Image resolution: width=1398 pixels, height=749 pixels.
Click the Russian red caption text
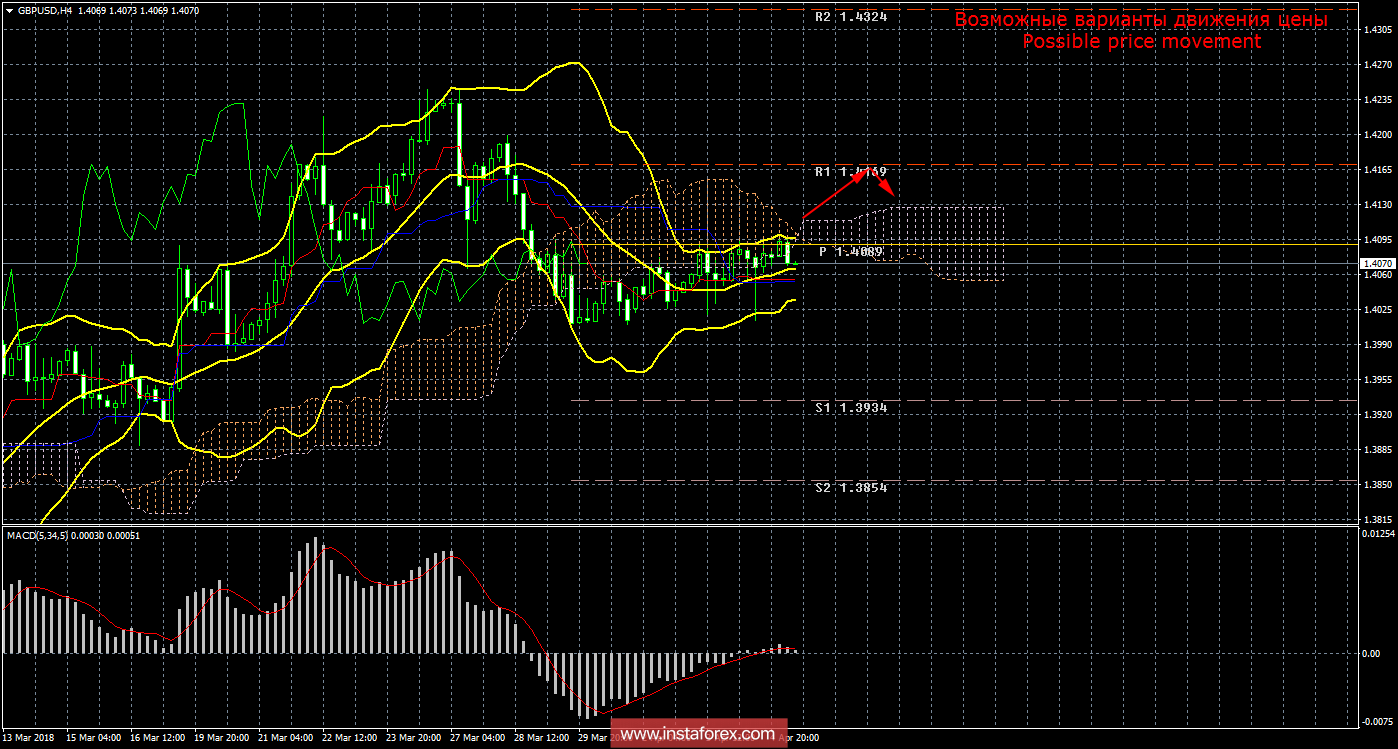pos(1141,19)
